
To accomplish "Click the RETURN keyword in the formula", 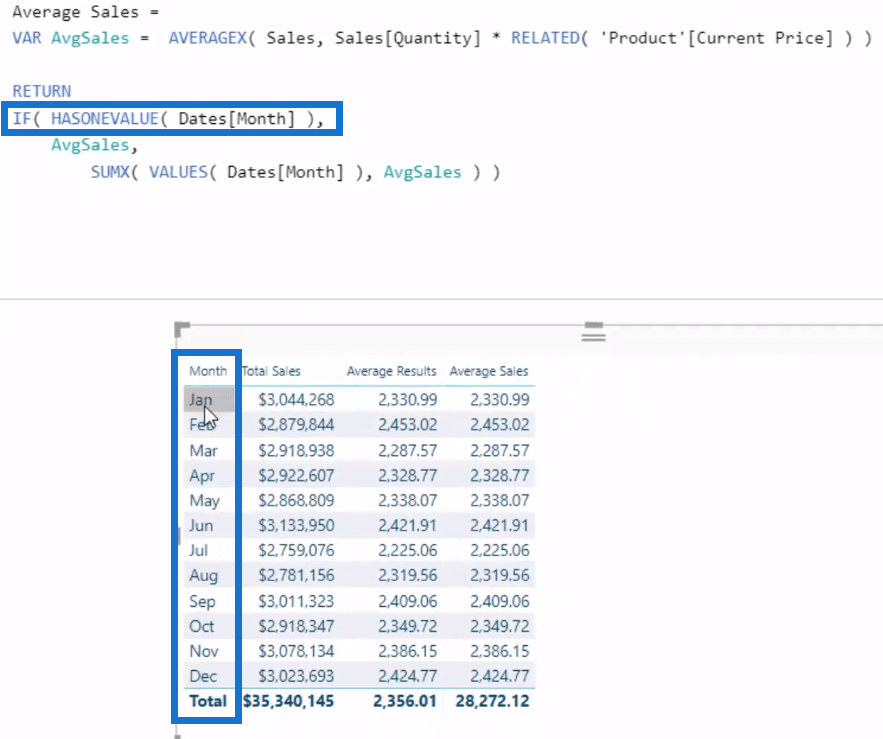I will (42, 91).
